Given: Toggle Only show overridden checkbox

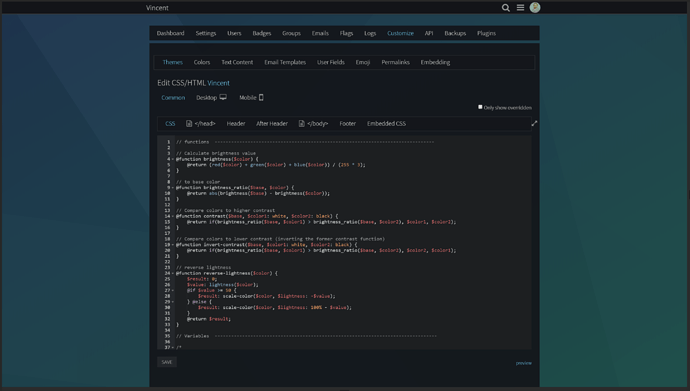Looking at the screenshot, I should tap(480, 107).
